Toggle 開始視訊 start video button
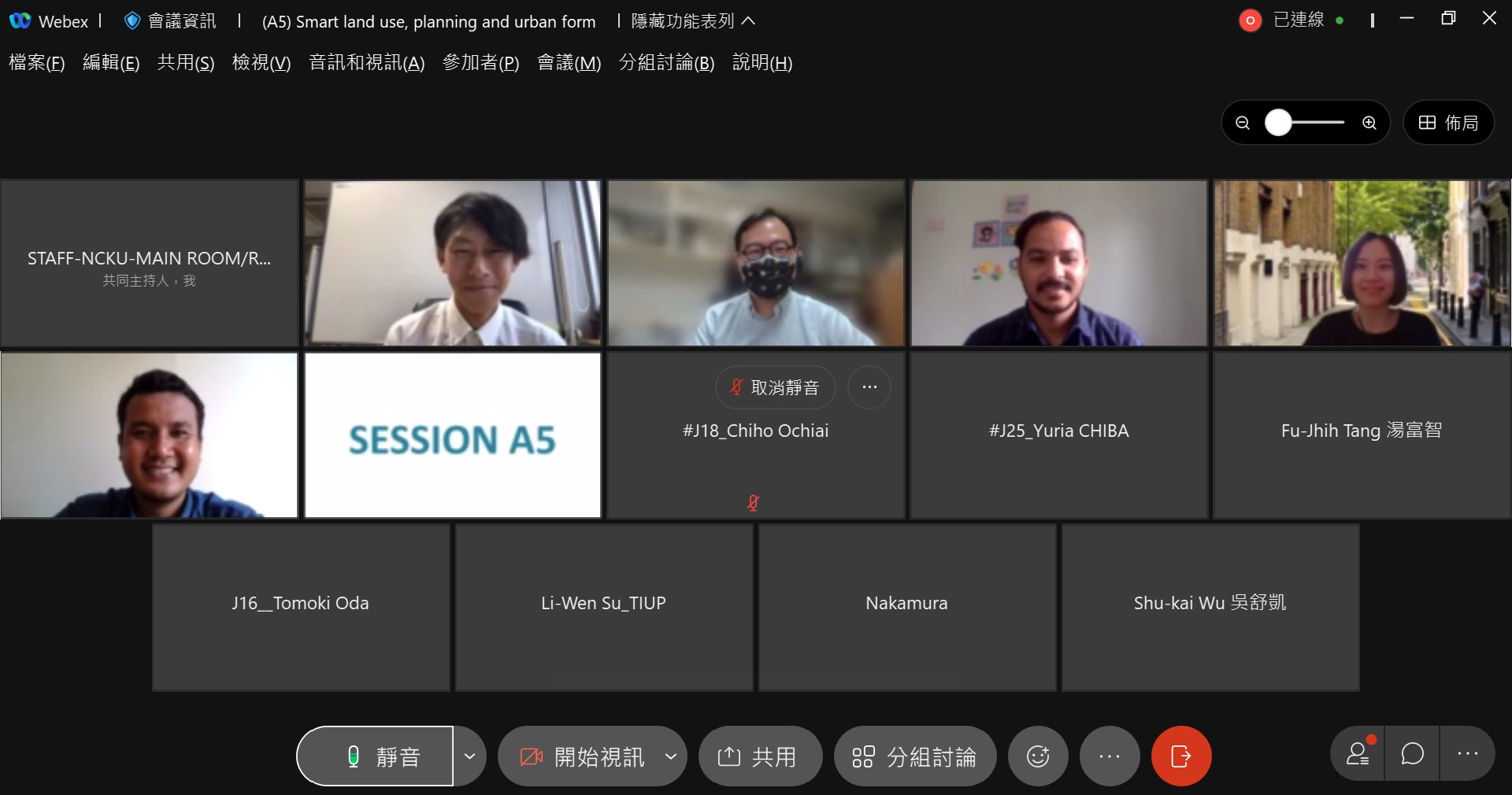 pyautogui.click(x=581, y=756)
